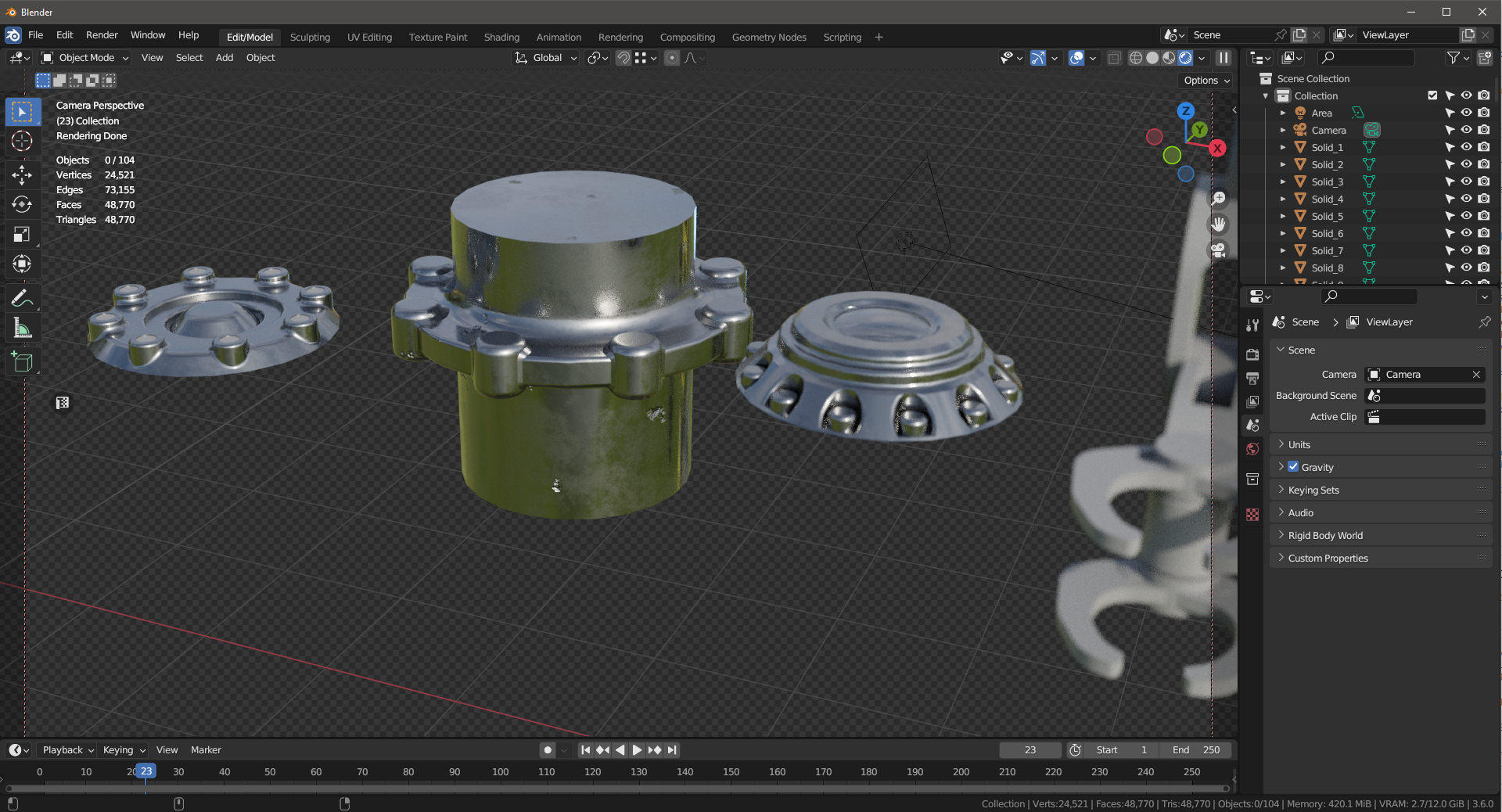Screen dimensions: 1502x812
Task: Expand the Rigid Body World panel
Action: point(1325,536)
